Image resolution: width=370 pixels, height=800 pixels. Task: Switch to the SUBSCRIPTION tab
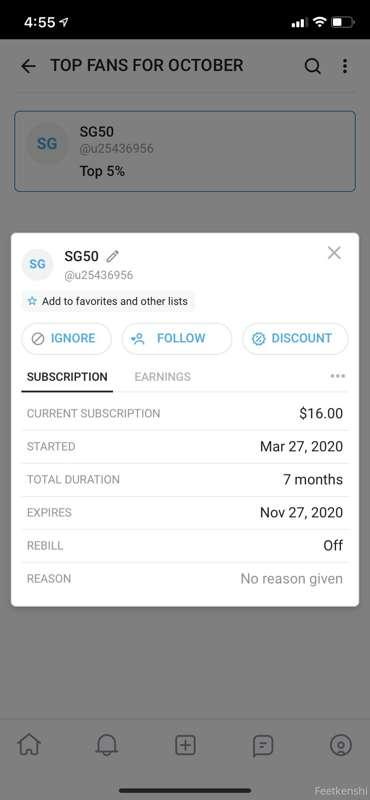pyautogui.click(x=67, y=377)
